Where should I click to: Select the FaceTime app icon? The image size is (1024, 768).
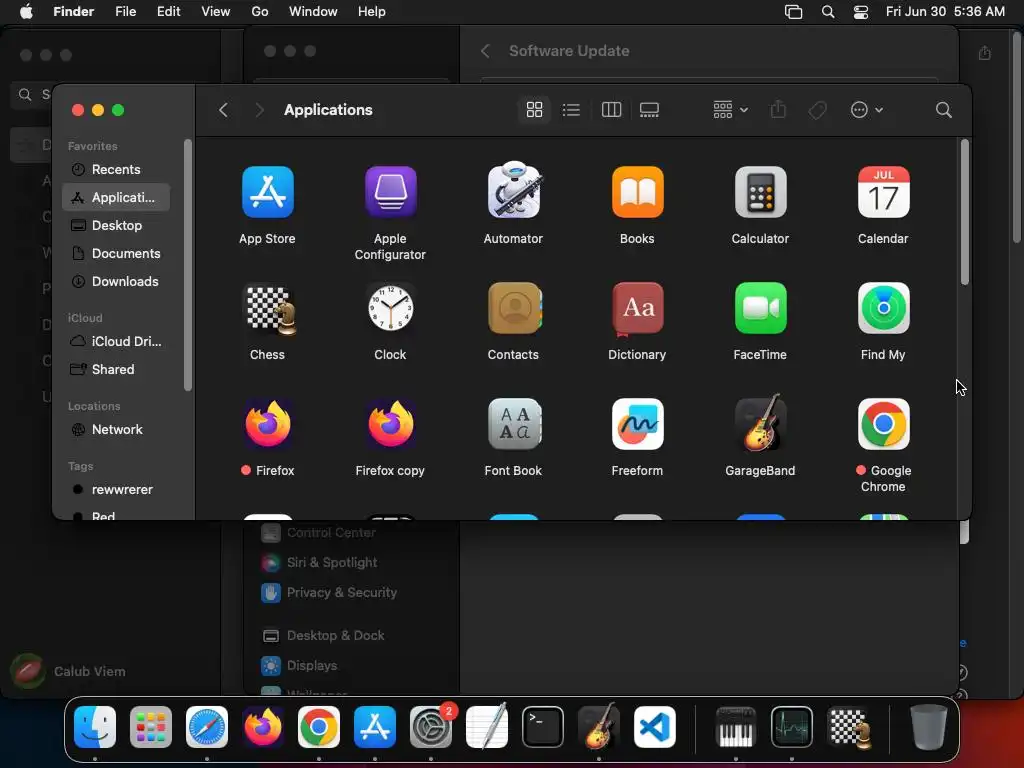[760, 308]
